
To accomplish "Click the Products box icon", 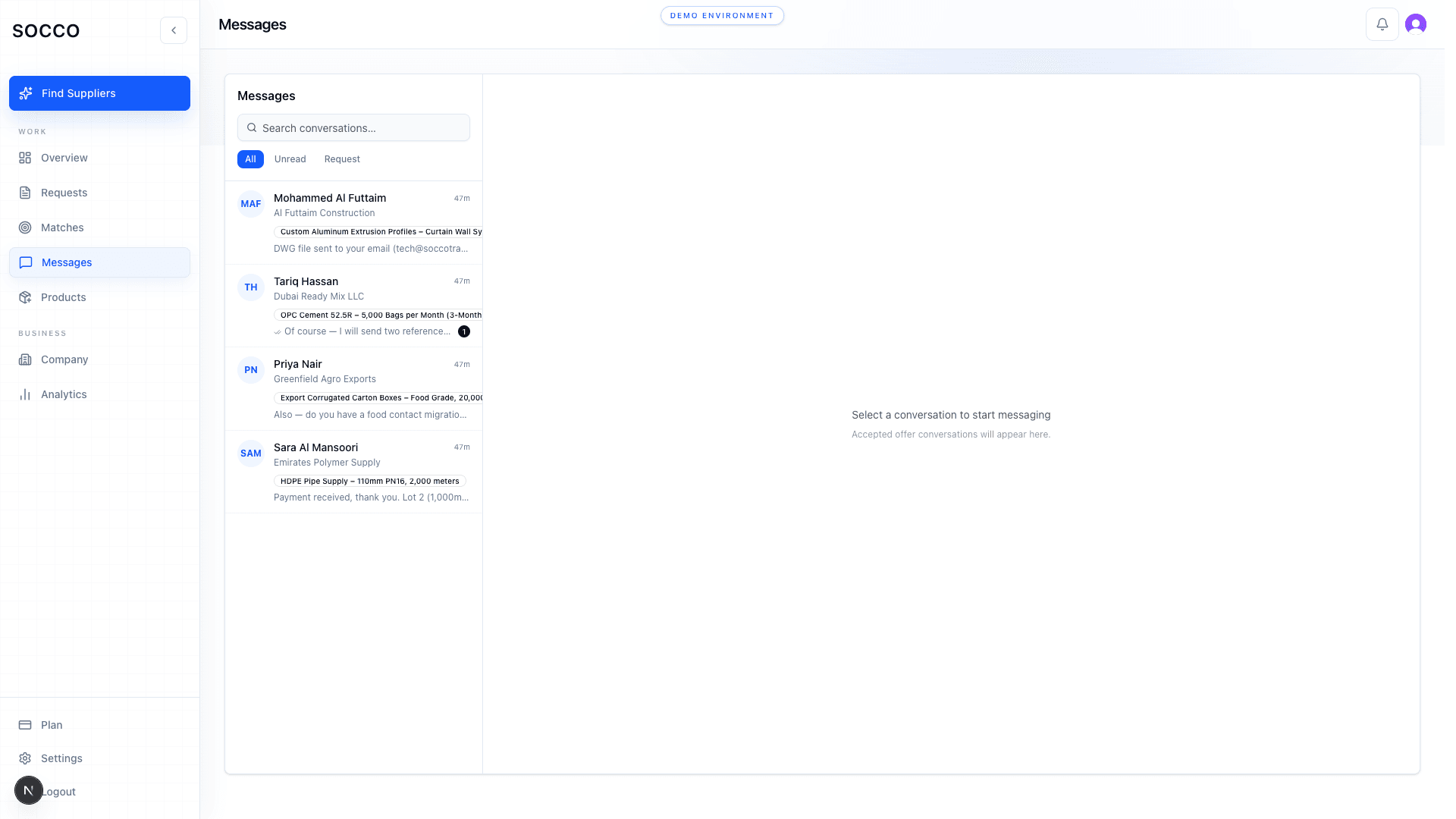I will click(25, 297).
